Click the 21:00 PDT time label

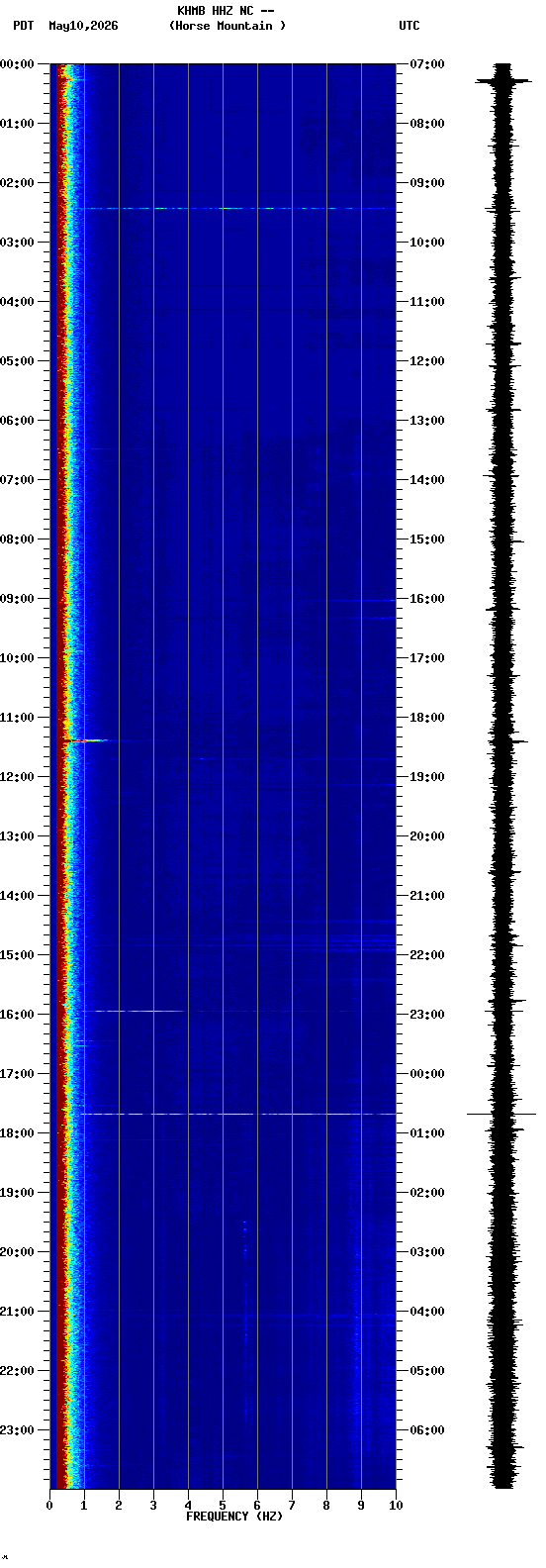tap(17, 1312)
